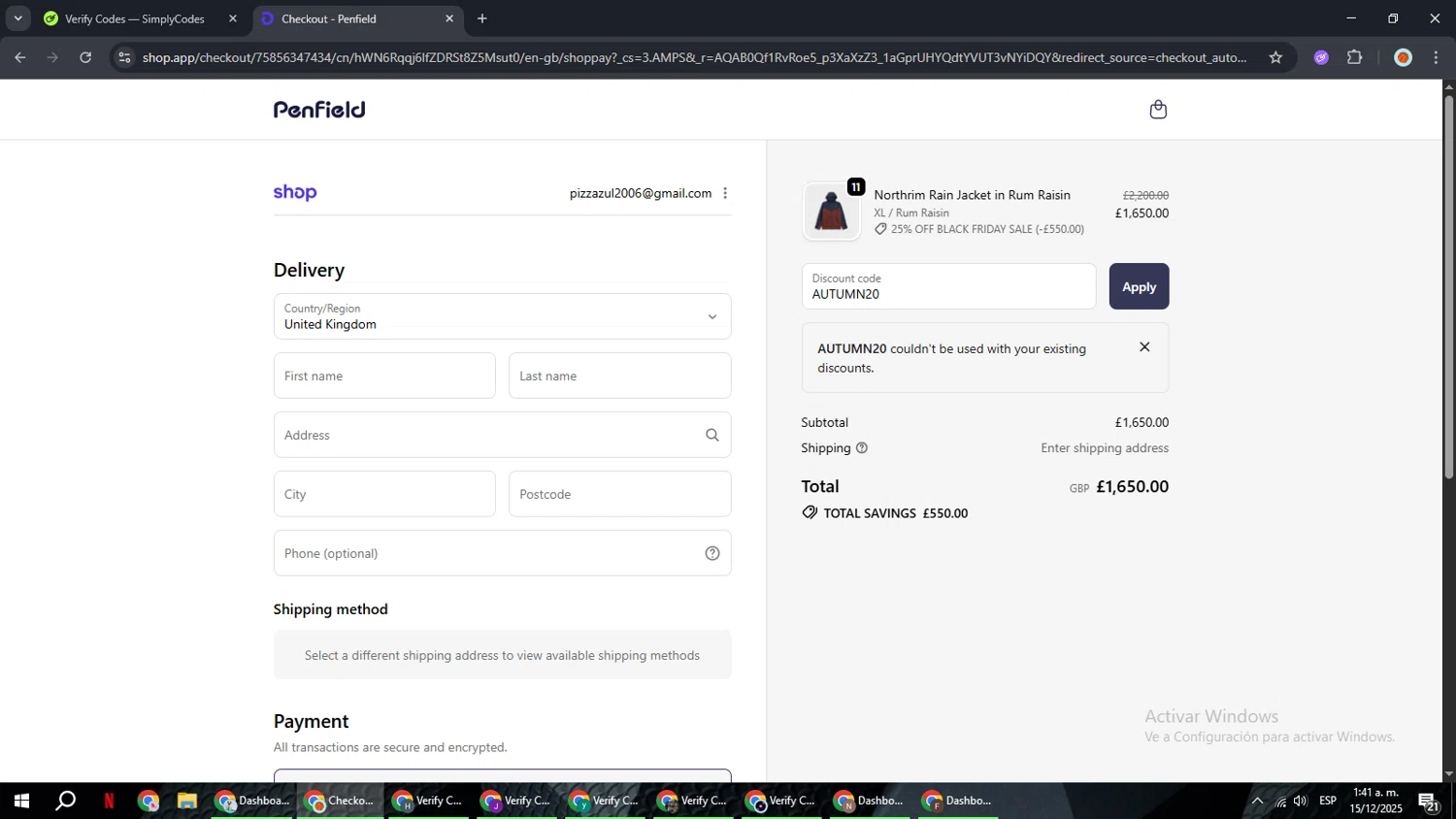
Task: Close the Verify Codes — SimplyCodes tab
Action: (233, 18)
